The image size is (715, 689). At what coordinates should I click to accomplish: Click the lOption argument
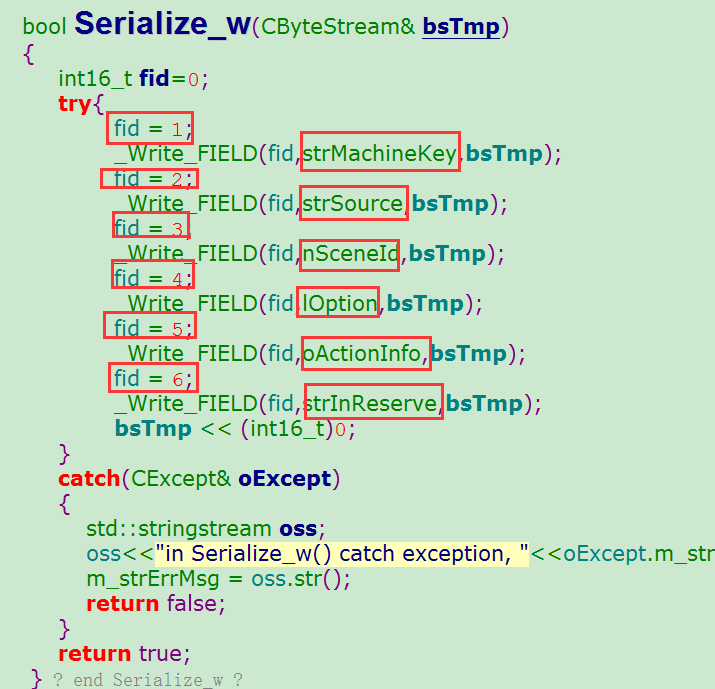click(x=339, y=304)
